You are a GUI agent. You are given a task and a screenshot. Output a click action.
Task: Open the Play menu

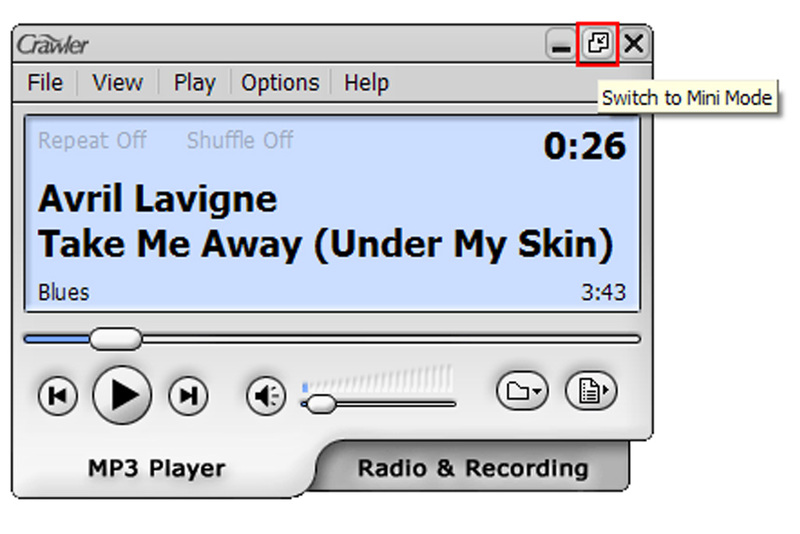tap(194, 83)
